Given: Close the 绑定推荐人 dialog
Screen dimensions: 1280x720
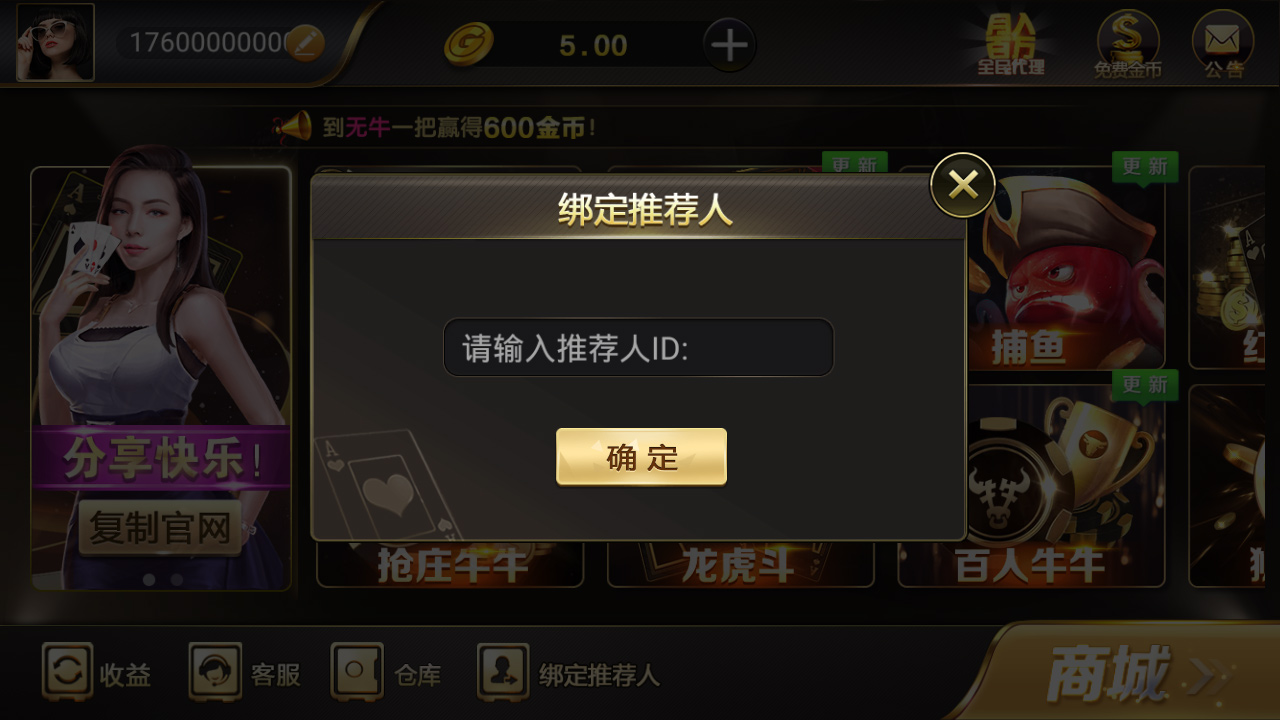Looking at the screenshot, I should (x=963, y=185).
